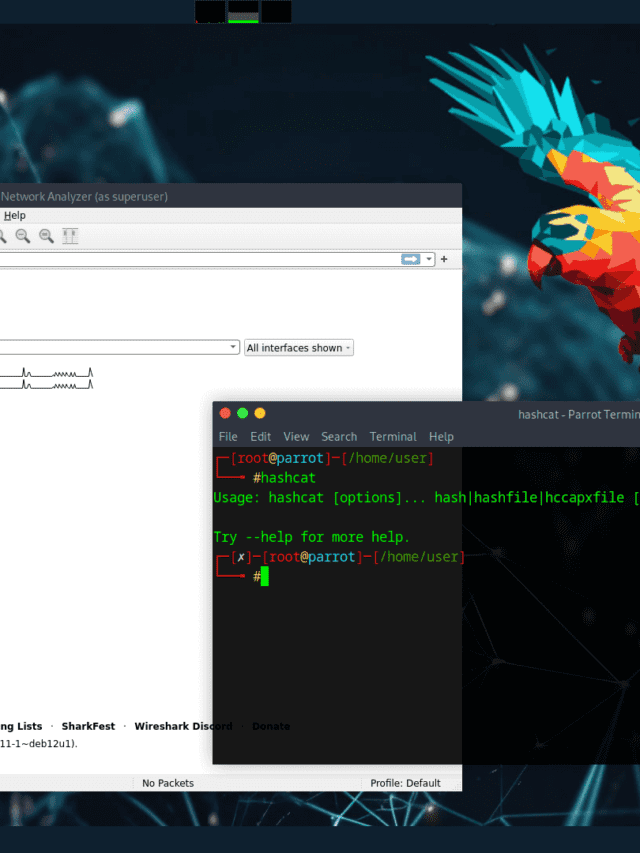
Task: Click the No Packets status bar text
Action: click(x=168, y=783)
